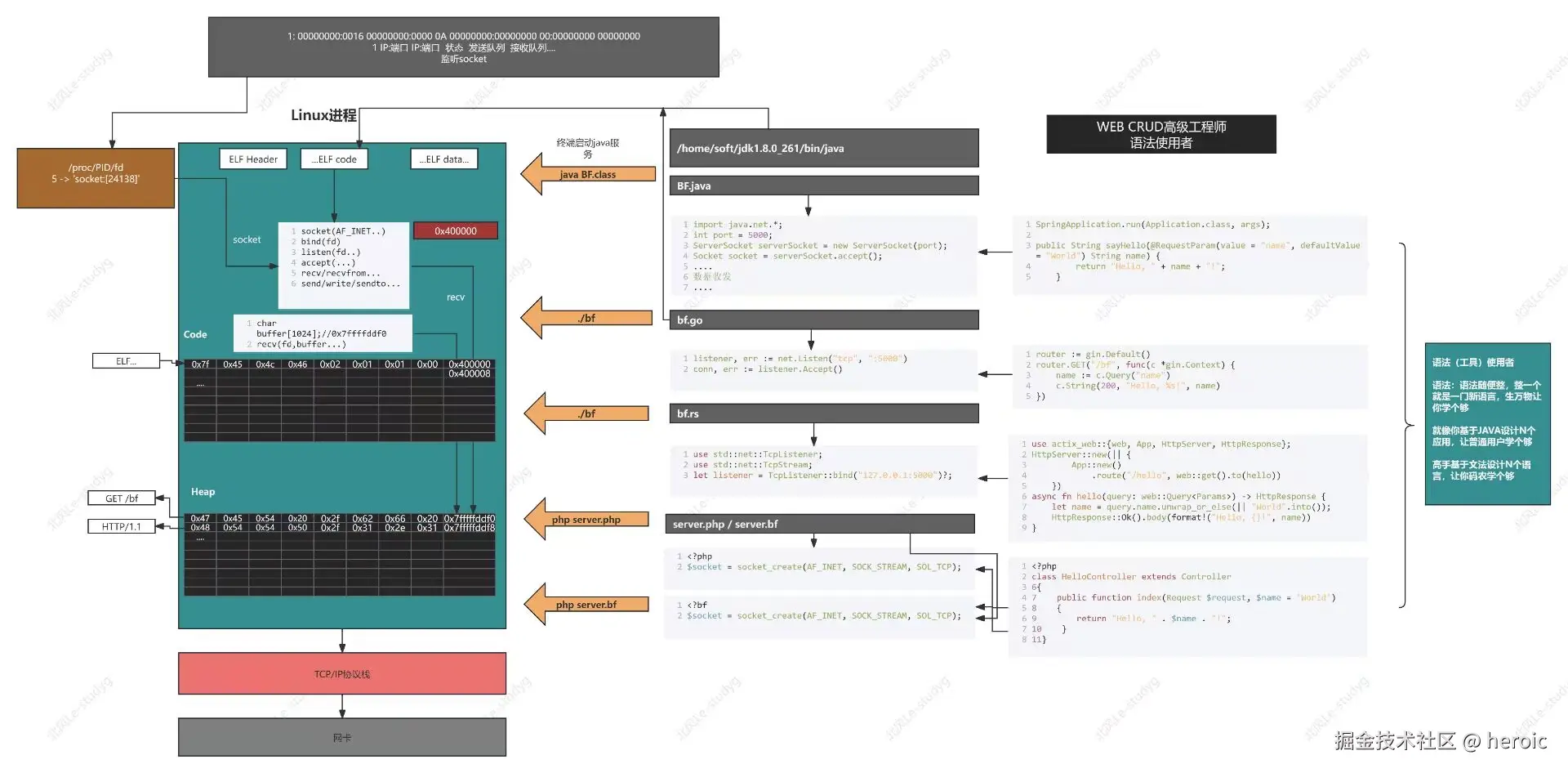The width and height of the screenshot is (1568, 773).
Task: Click the /home/soft/jdk1.8.0_261/bin/java path bar
Action: [824, 148]
